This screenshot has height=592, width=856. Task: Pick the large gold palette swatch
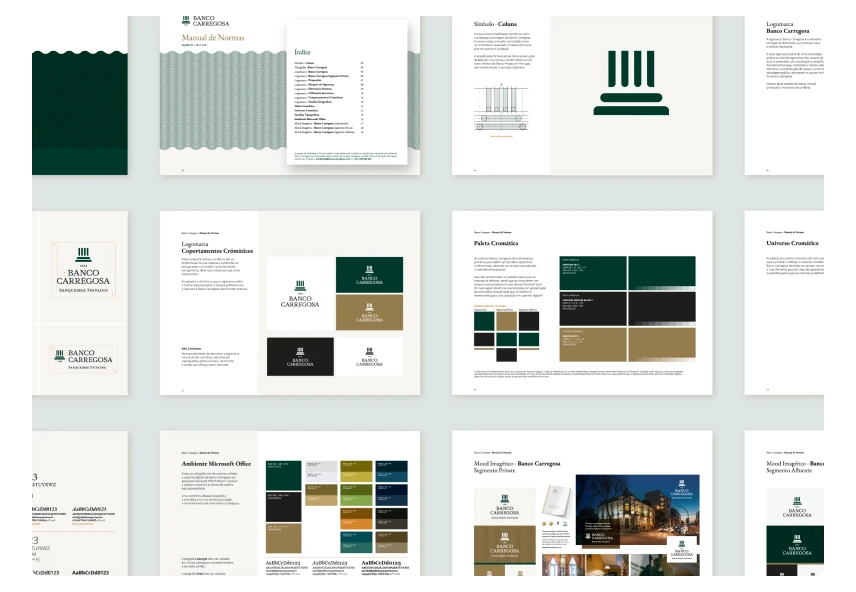[x=662, y=343]
